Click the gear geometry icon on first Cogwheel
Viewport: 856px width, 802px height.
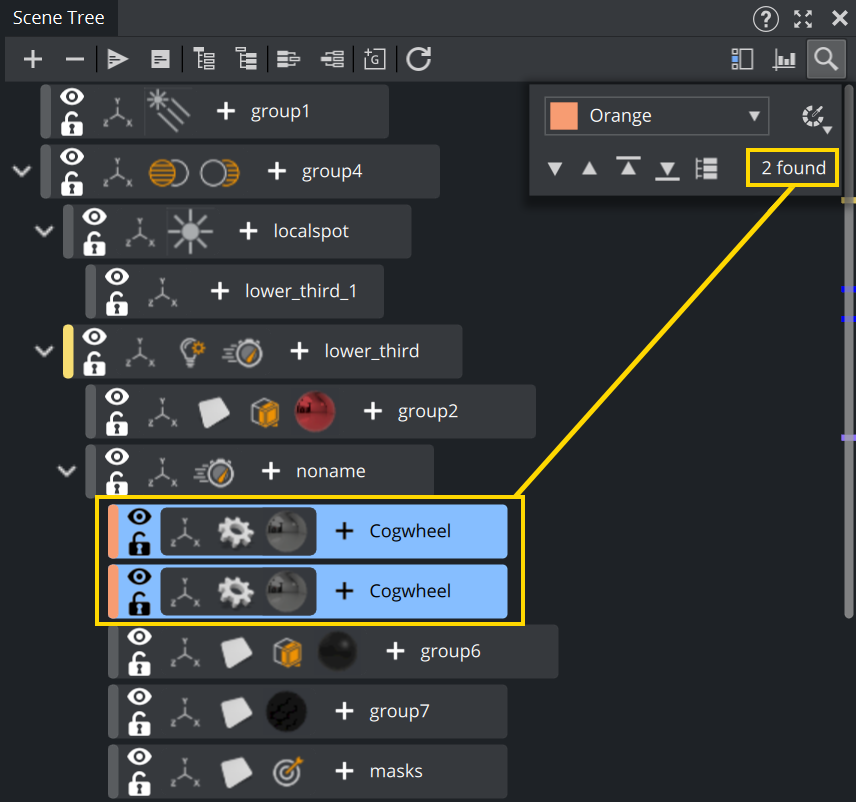coord(238,531)
